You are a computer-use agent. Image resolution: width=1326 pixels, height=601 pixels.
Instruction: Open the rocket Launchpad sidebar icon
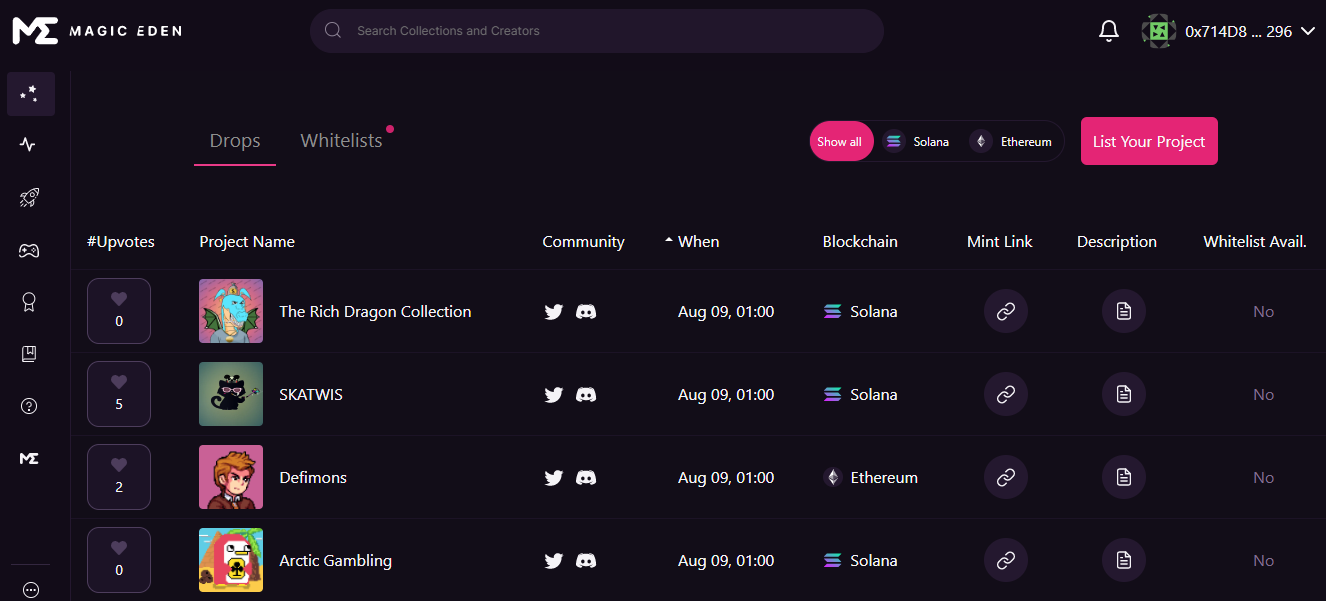coord(29,197)
